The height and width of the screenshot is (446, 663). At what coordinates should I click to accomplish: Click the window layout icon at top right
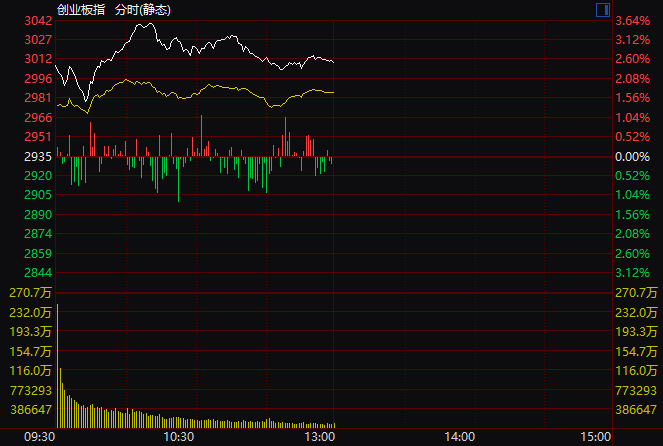[x=603, y=9]
